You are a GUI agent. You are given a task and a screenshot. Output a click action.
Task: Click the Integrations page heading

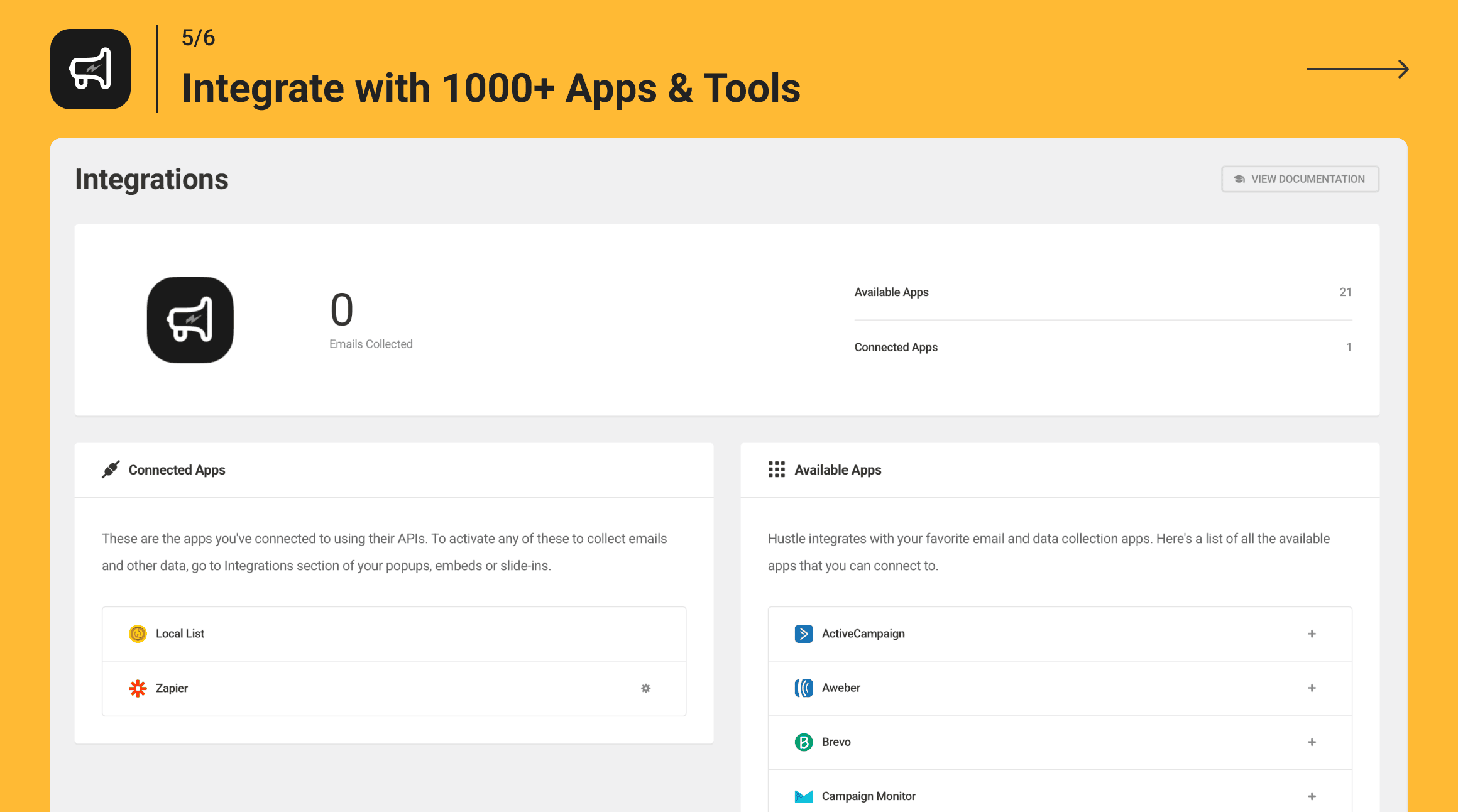coord(151,179)
